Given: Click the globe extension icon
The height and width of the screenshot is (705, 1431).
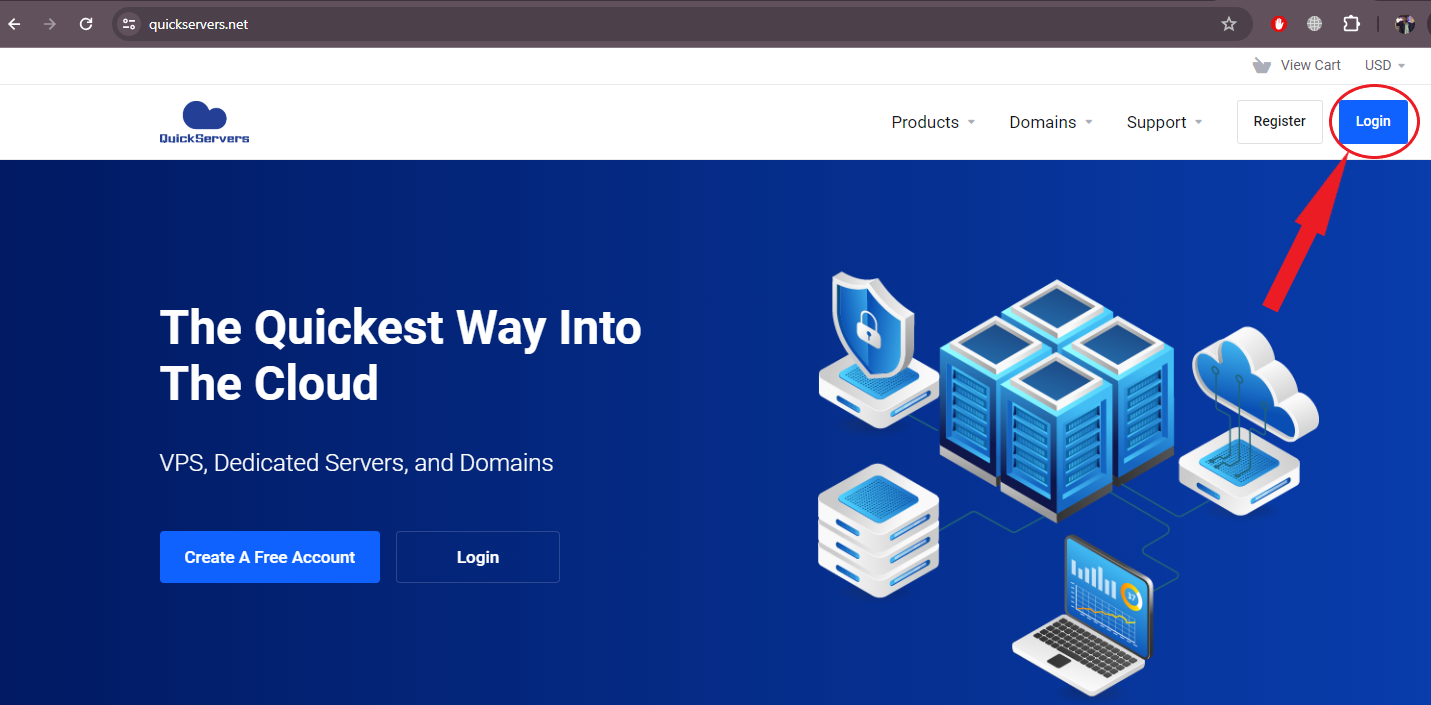Looking at the screenshot, I should pyautogui.click(x=1315, y=24).
